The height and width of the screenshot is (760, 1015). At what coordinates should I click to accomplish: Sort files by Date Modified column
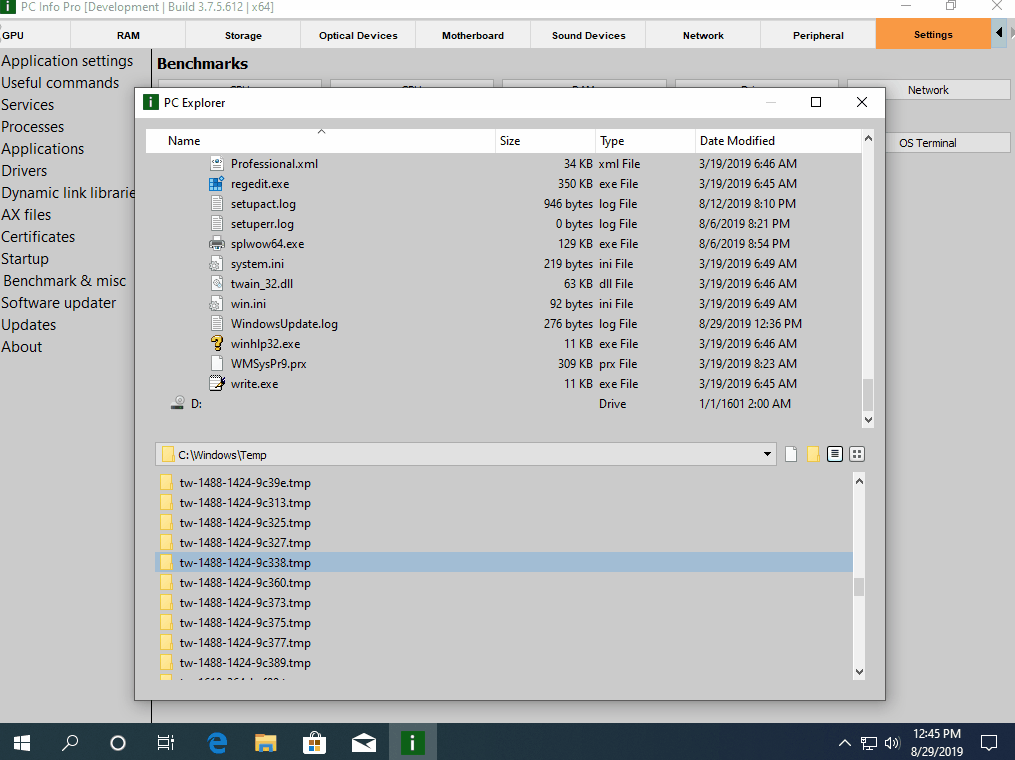pos(778,140)
